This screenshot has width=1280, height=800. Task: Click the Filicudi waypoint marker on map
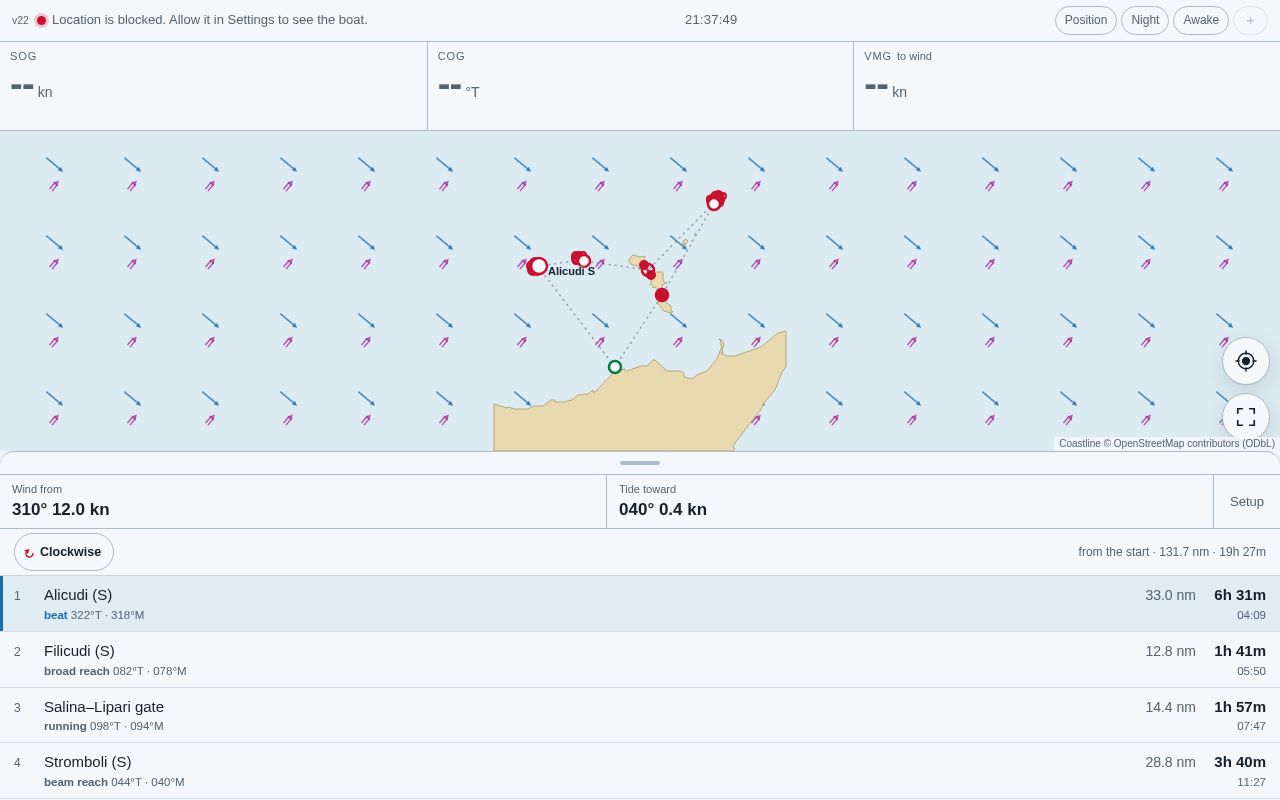pyautogui.click(x=581, y=259)
